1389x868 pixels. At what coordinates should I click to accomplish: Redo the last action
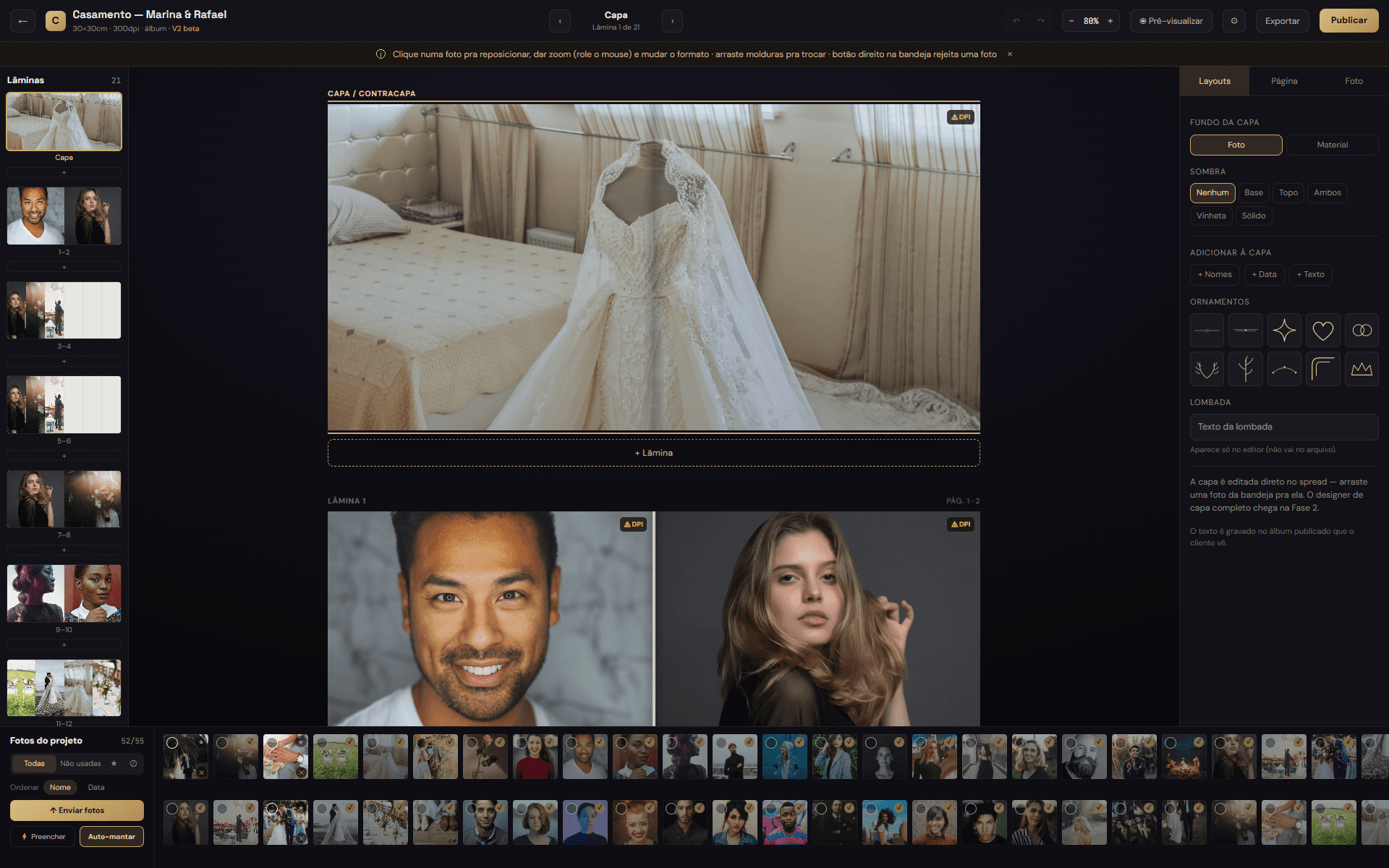(1041, 21)
